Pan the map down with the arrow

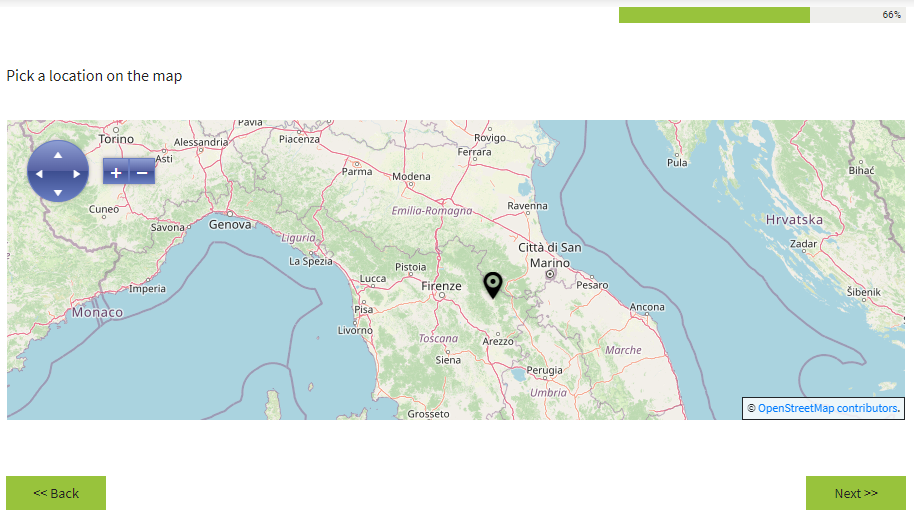pos(58,192)
